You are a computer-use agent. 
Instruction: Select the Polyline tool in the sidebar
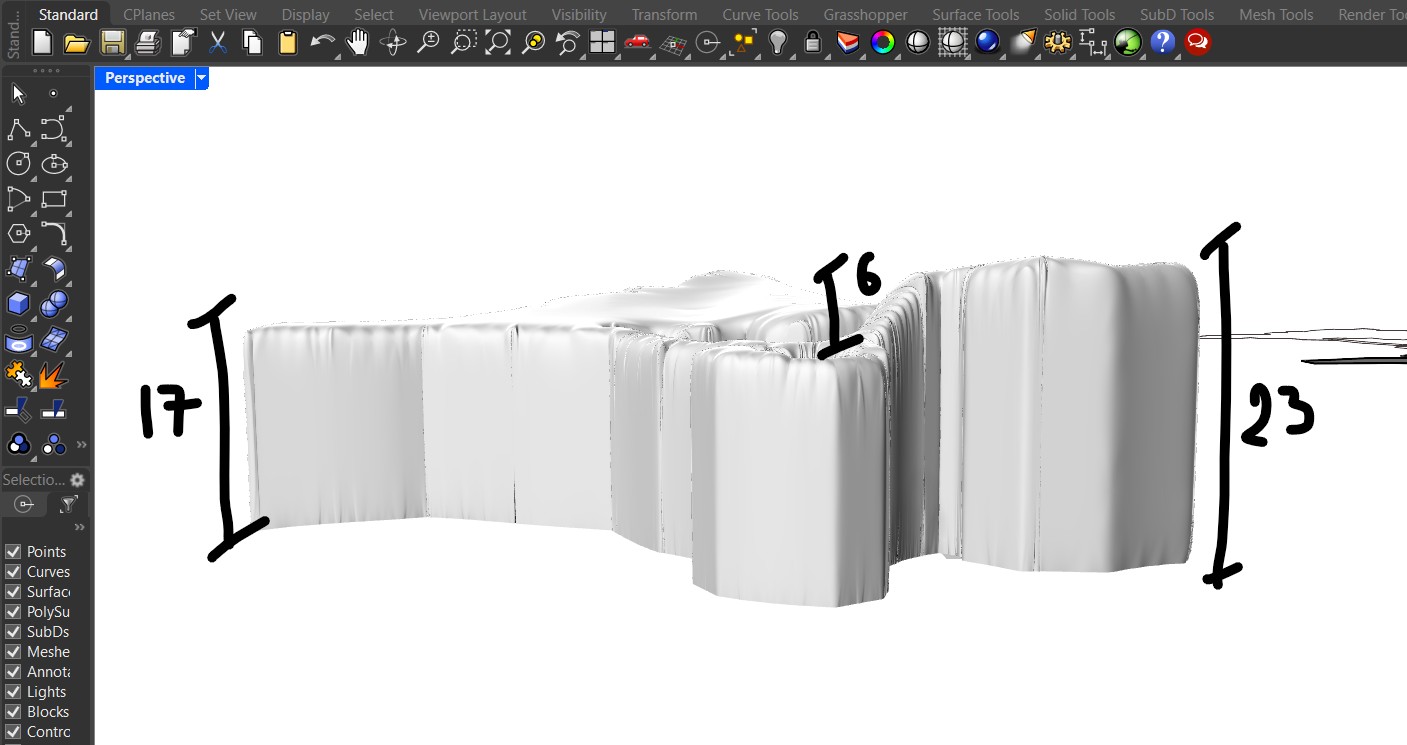(18, 129)
